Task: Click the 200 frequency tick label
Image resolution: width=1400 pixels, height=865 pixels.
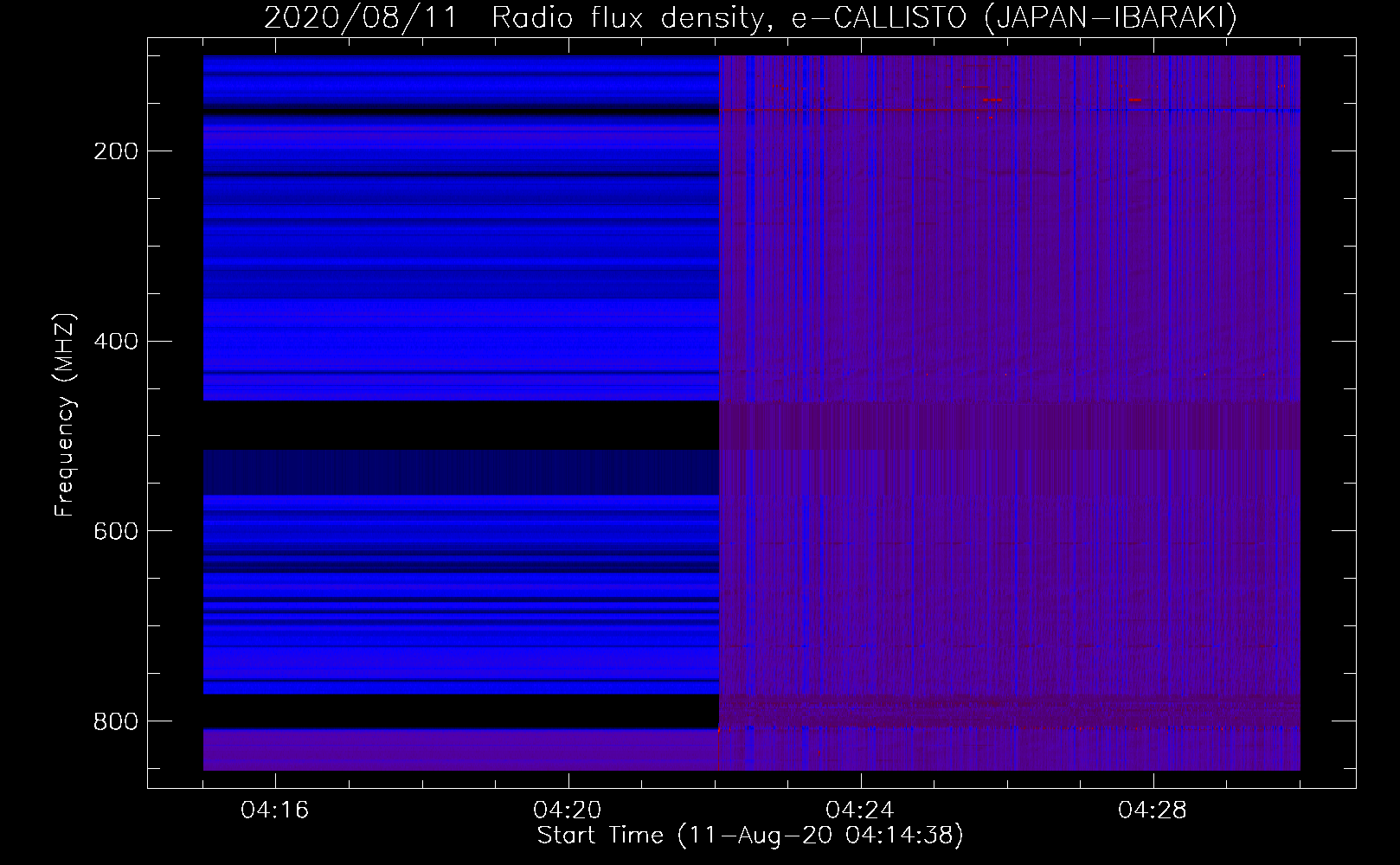Action: tap(116, 151)
